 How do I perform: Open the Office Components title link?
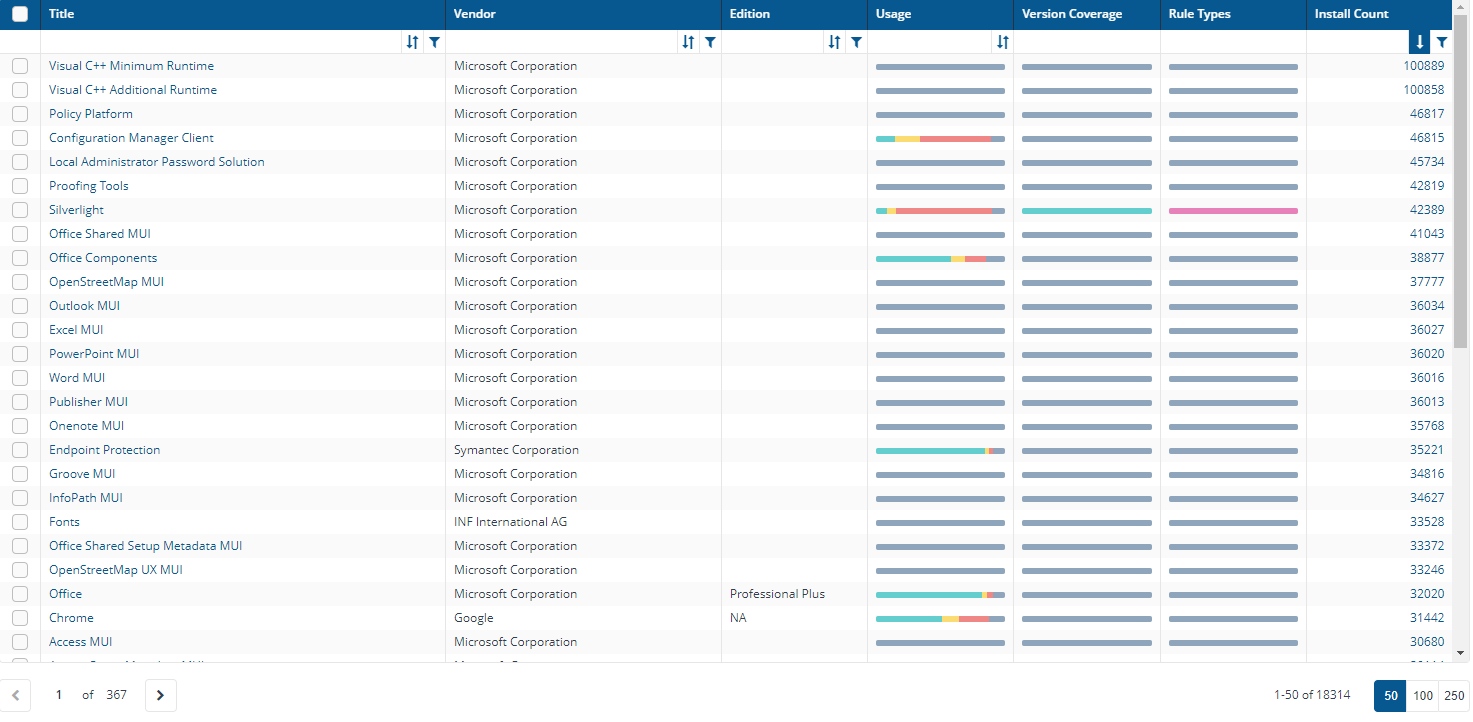(x=103, y=258)
